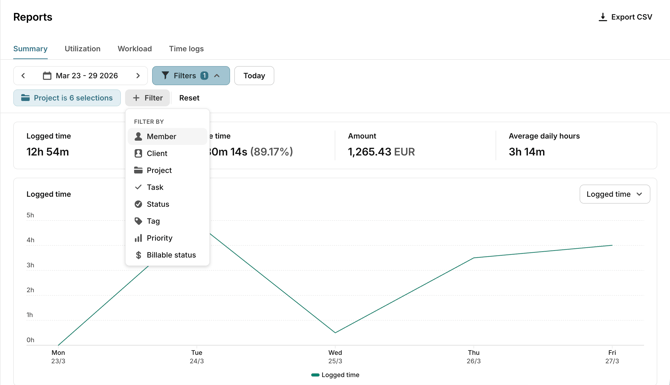The image size is (670, 385).
Task: Click the FILTER BY menu header
Action: click(x=149, y=121)
